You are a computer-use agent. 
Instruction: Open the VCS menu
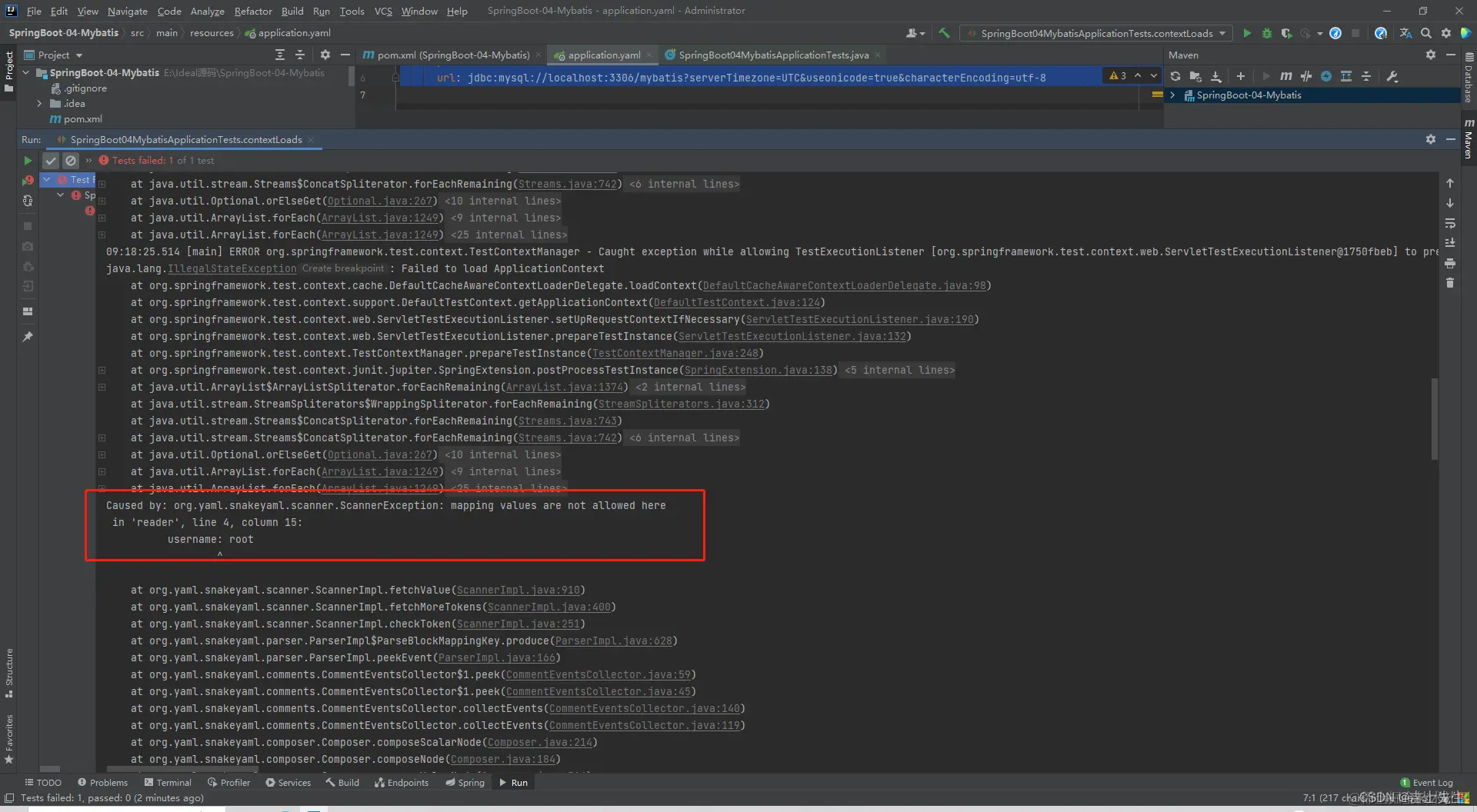[383, 11]
